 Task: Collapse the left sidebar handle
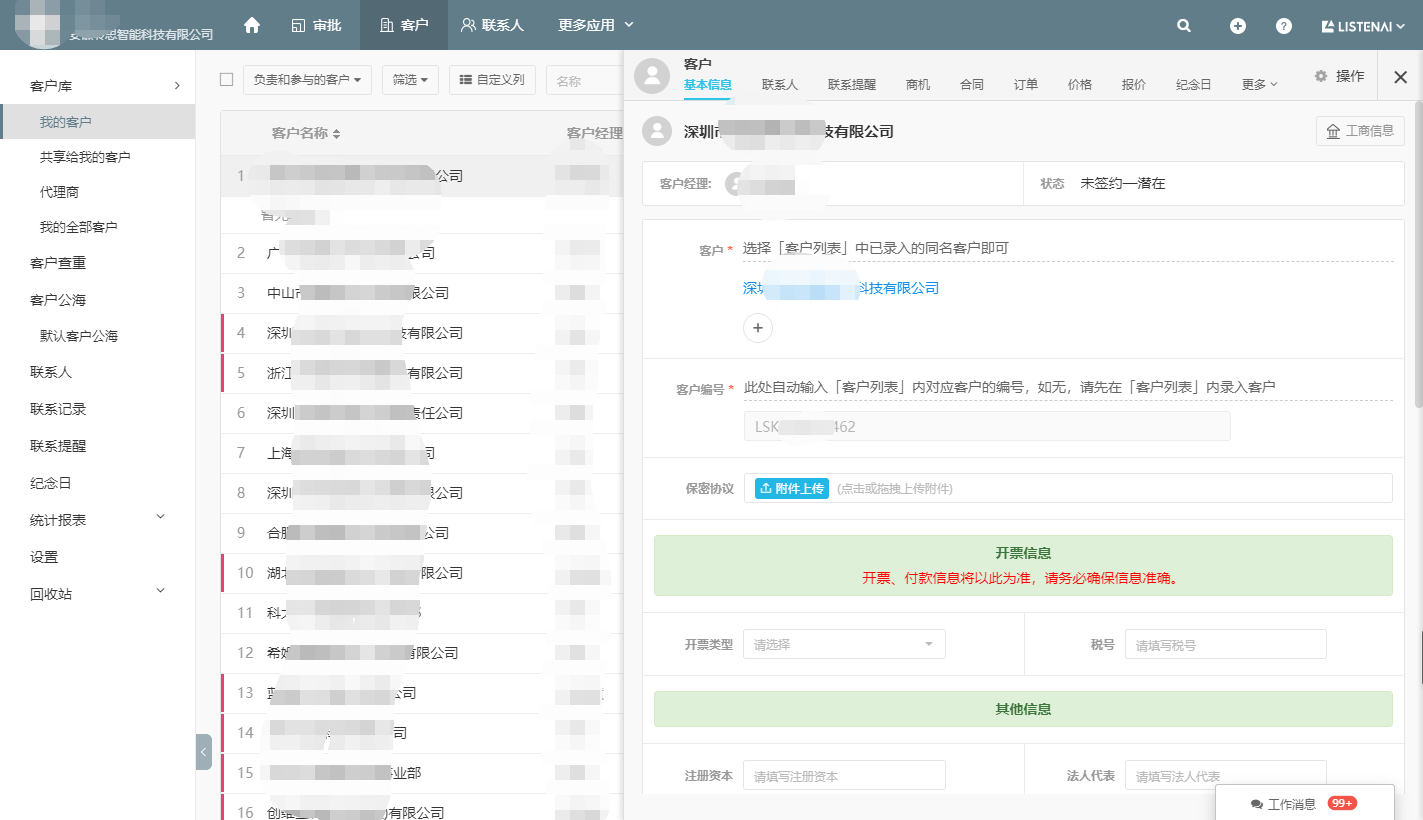pyautogui.click(x=203, y=752)
